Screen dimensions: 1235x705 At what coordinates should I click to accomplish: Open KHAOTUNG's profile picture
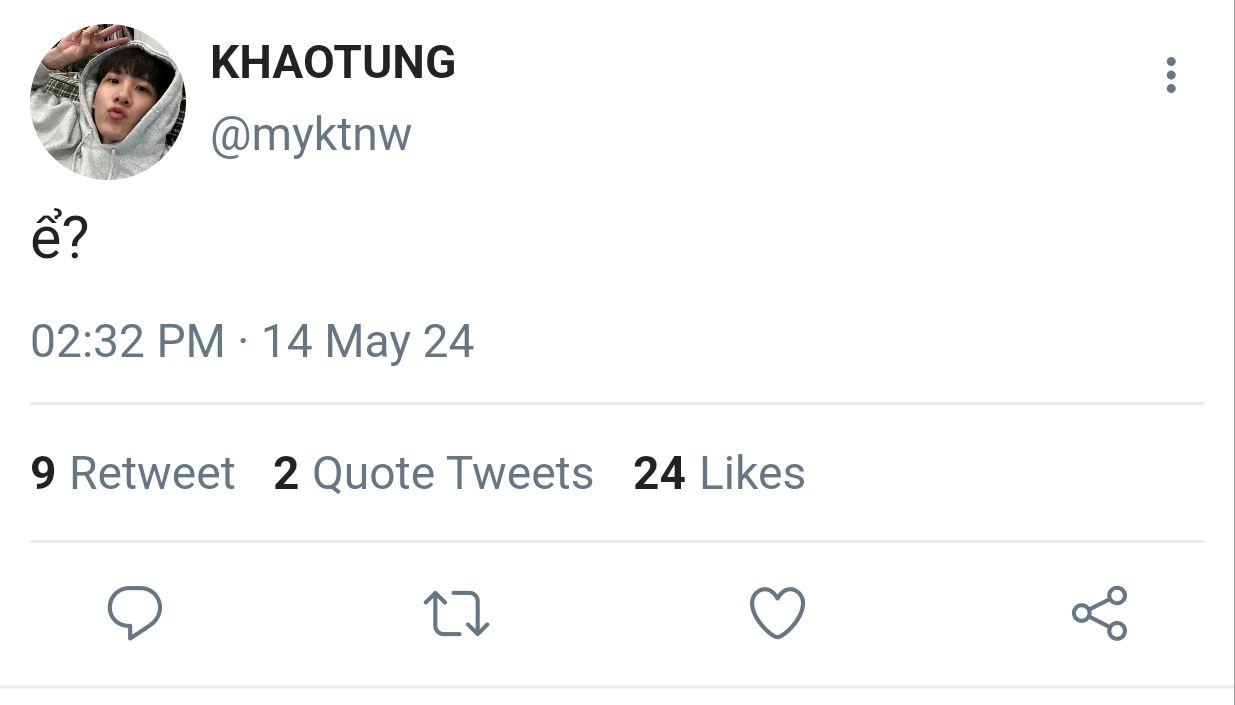click(x=108, y=102)
